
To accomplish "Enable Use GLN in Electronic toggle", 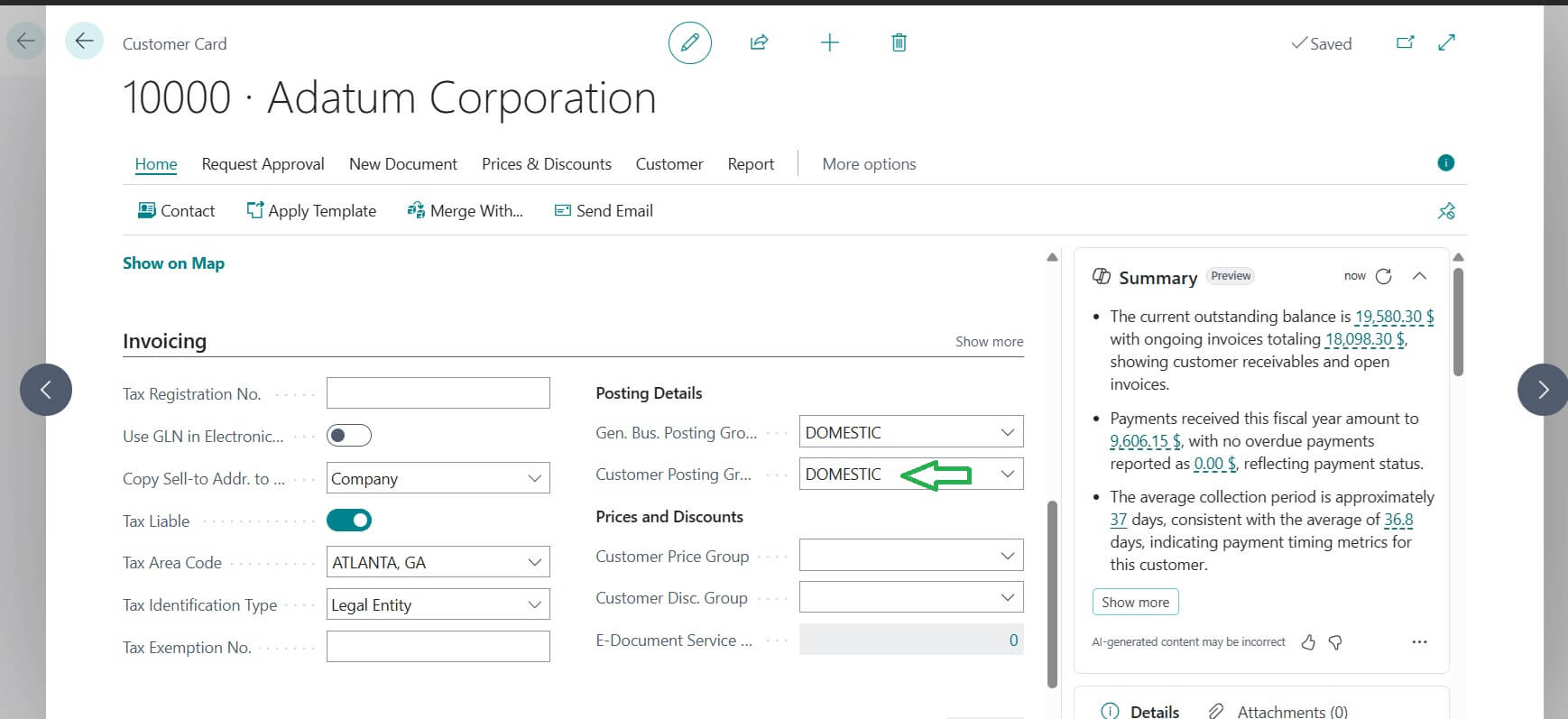I will (x=349, y=436).
